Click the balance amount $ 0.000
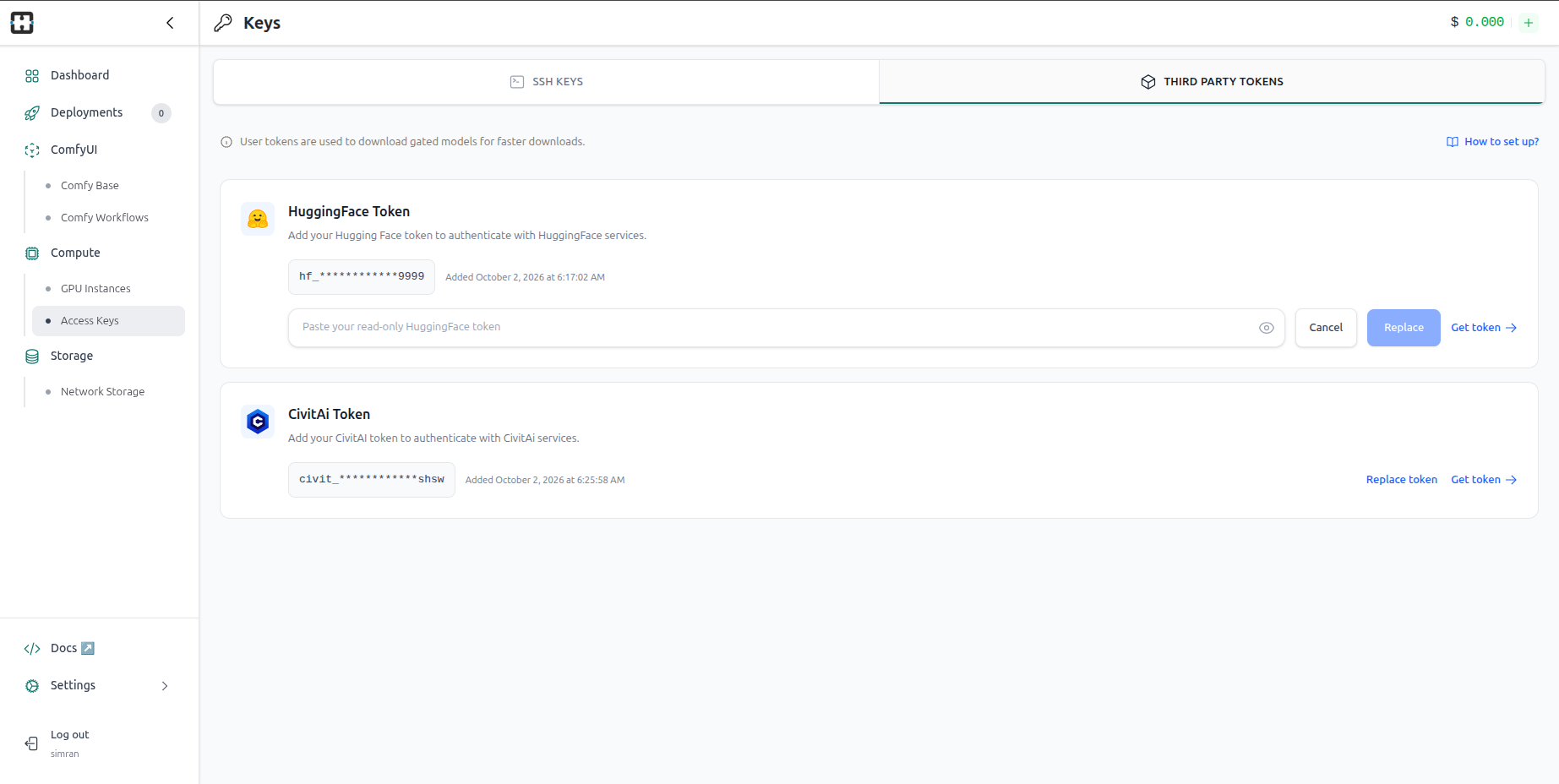The image size is (1559, 784). pos(1477,22)
